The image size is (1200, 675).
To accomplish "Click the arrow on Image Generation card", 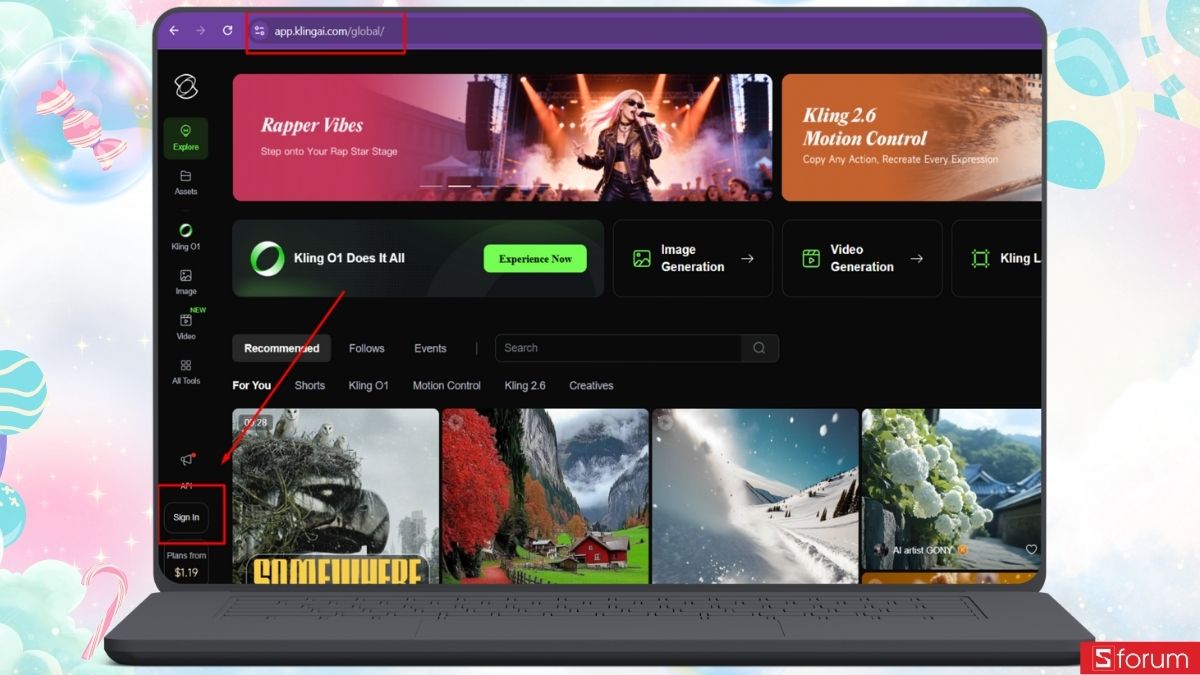I will click(747, 259).
